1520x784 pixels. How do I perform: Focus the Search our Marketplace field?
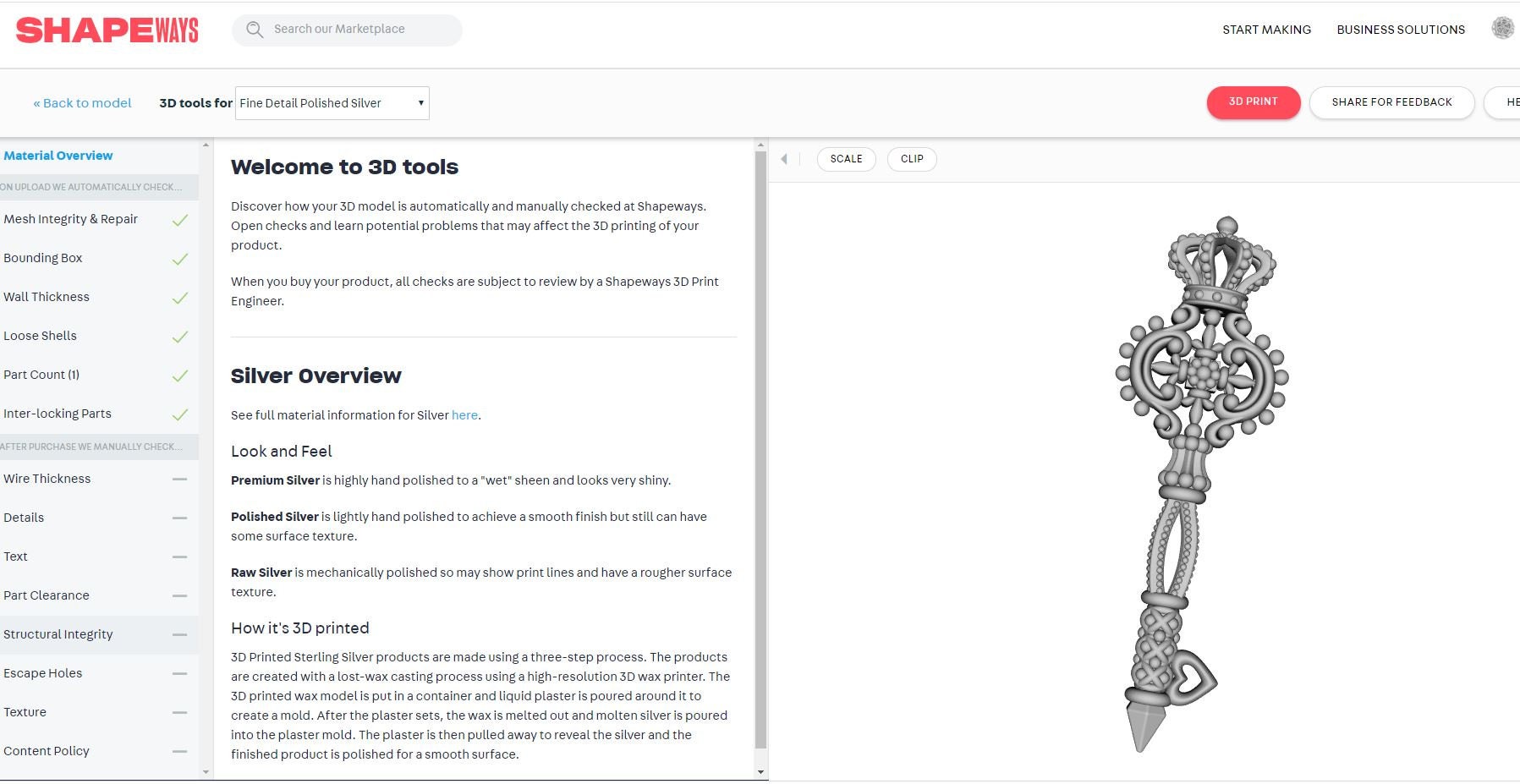[347, 30]
